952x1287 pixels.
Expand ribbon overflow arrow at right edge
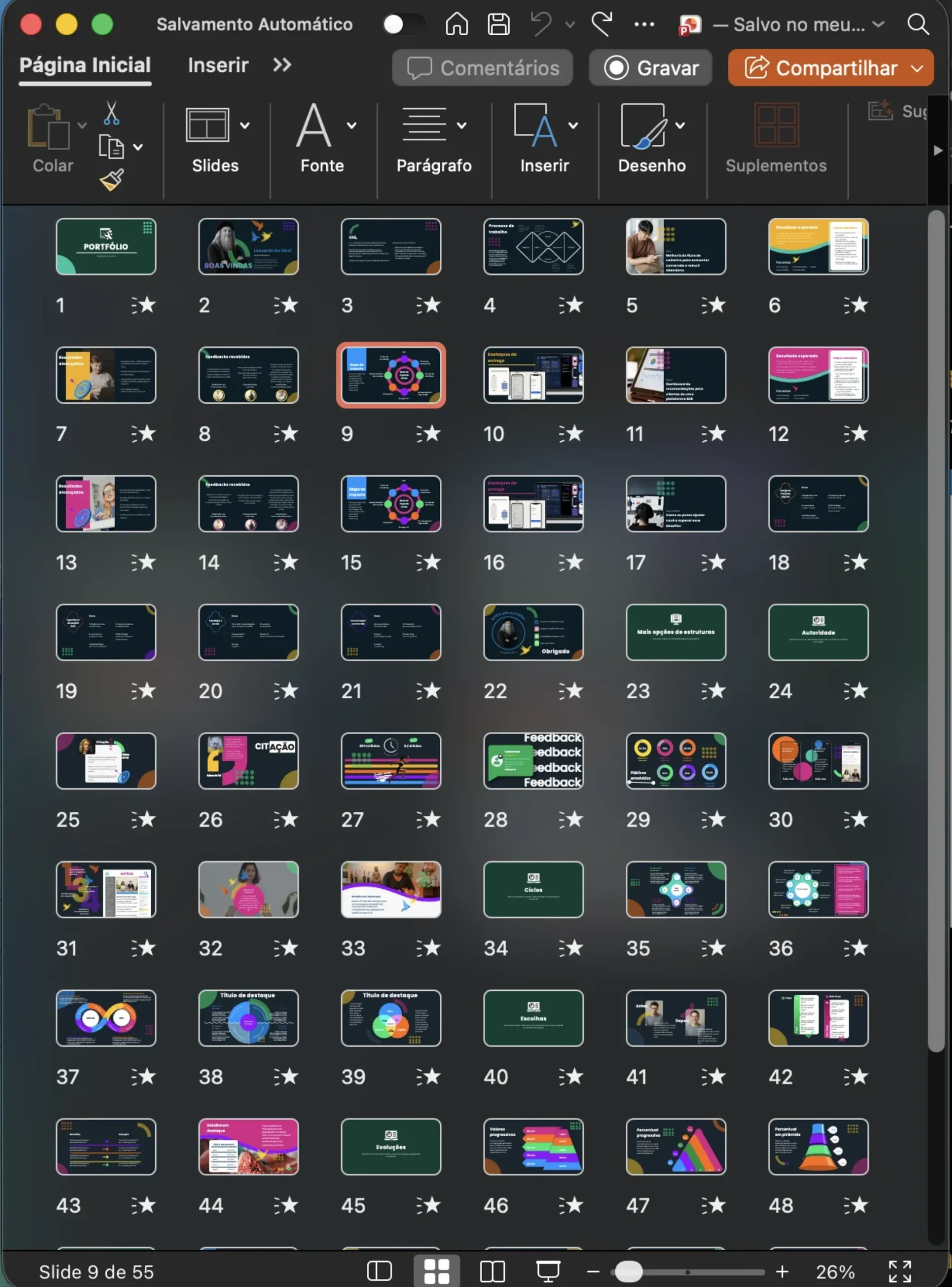(x=937, y=150)
